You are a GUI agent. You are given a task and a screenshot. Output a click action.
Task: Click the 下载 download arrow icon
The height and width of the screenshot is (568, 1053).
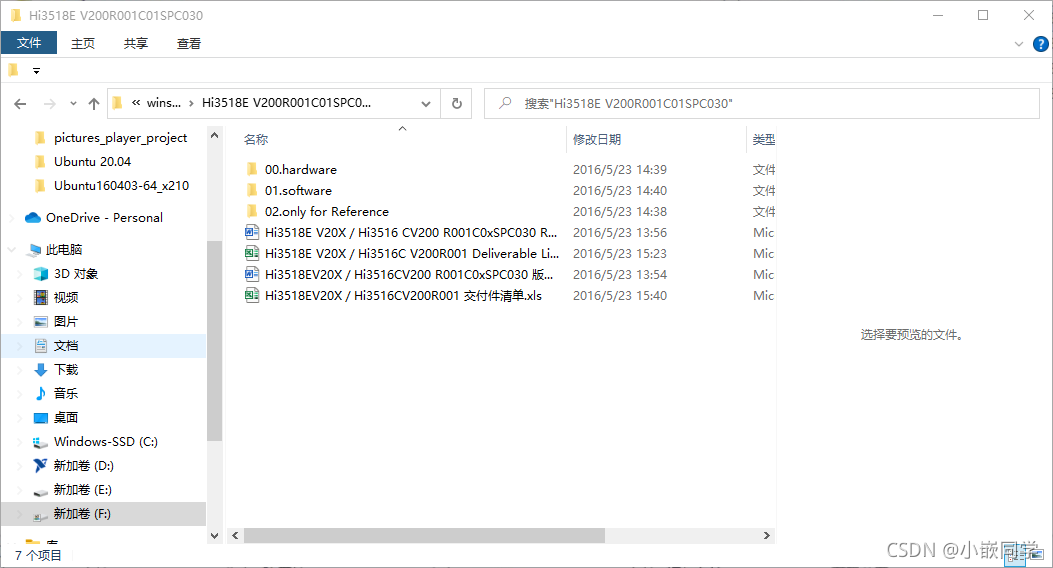(x=41, y=370)
